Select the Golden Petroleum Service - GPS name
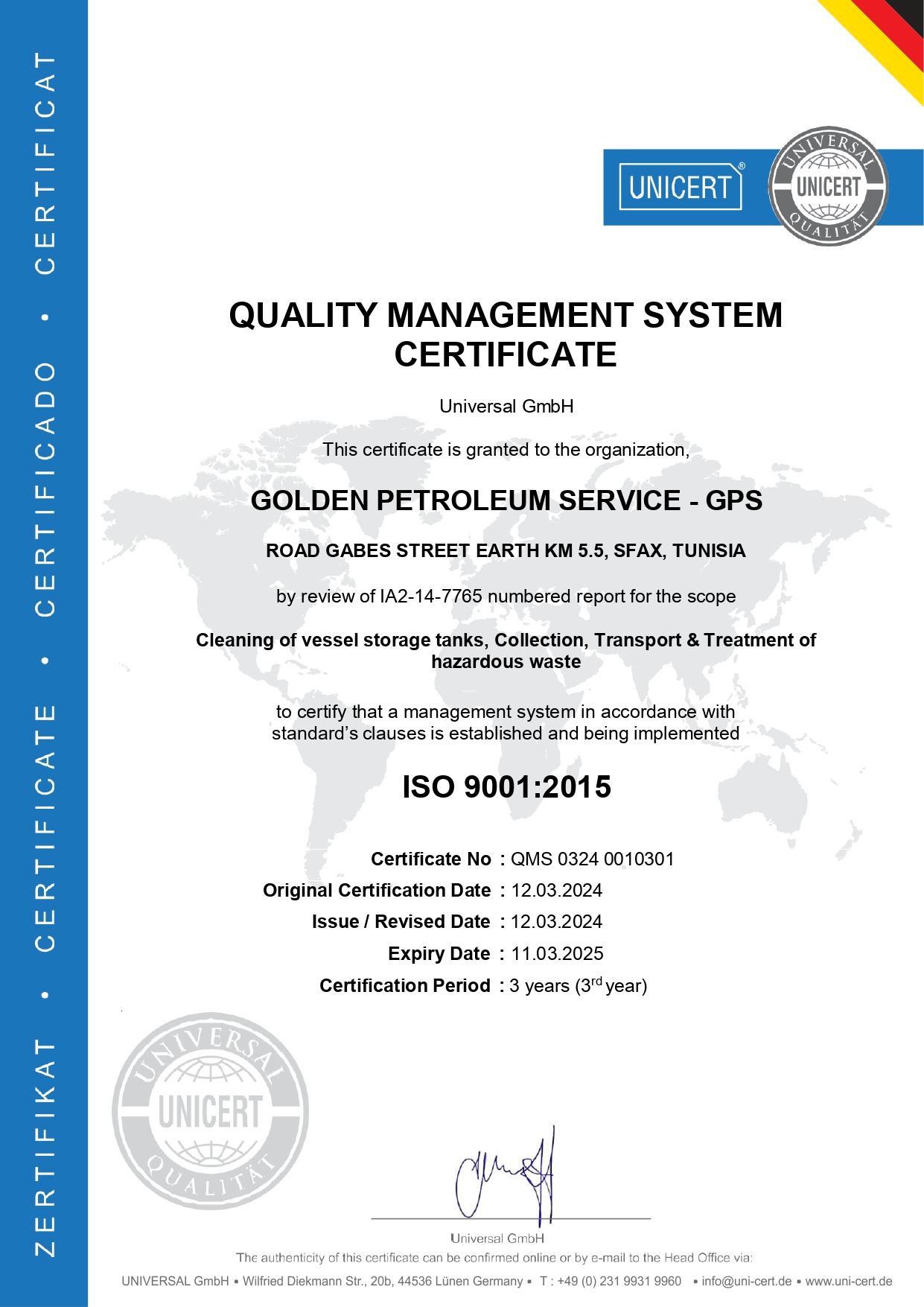The height and width of the screenshot is (1307, 924). coord(506,500)
